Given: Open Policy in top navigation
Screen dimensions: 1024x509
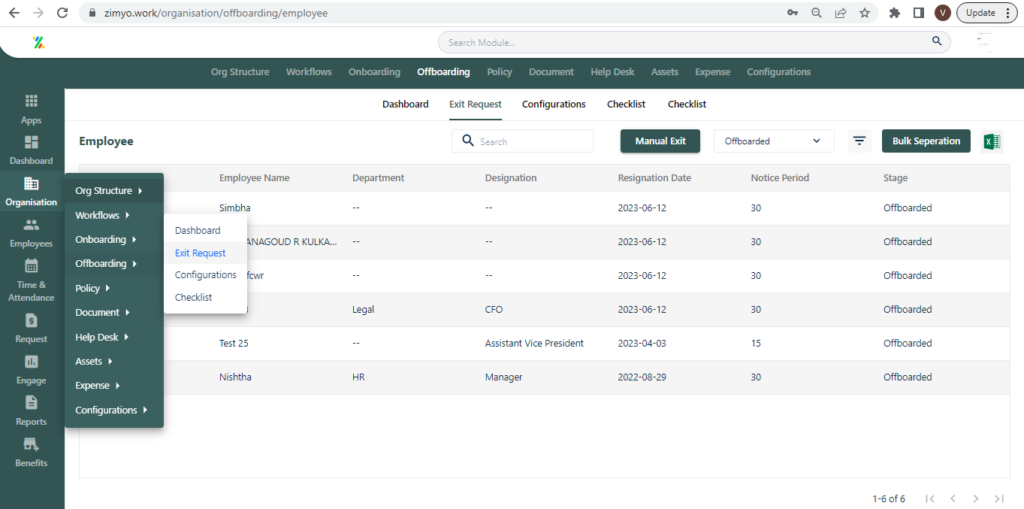Looking at the screenshot, I should pyautogui.click(x=499, y=72).
